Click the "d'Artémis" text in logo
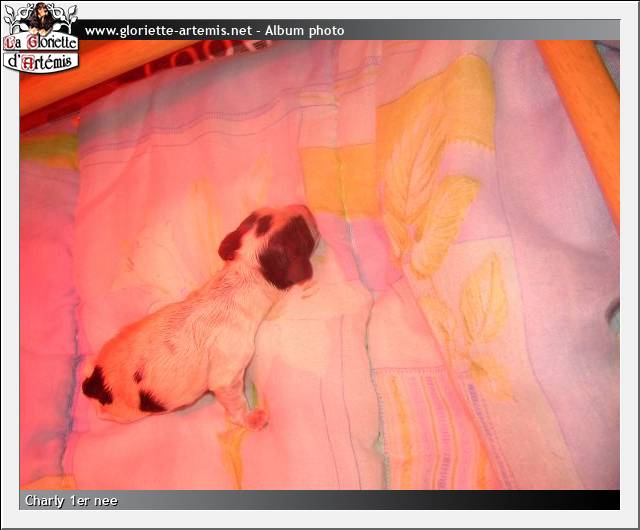Screen dimensions: 640x530 40,62
